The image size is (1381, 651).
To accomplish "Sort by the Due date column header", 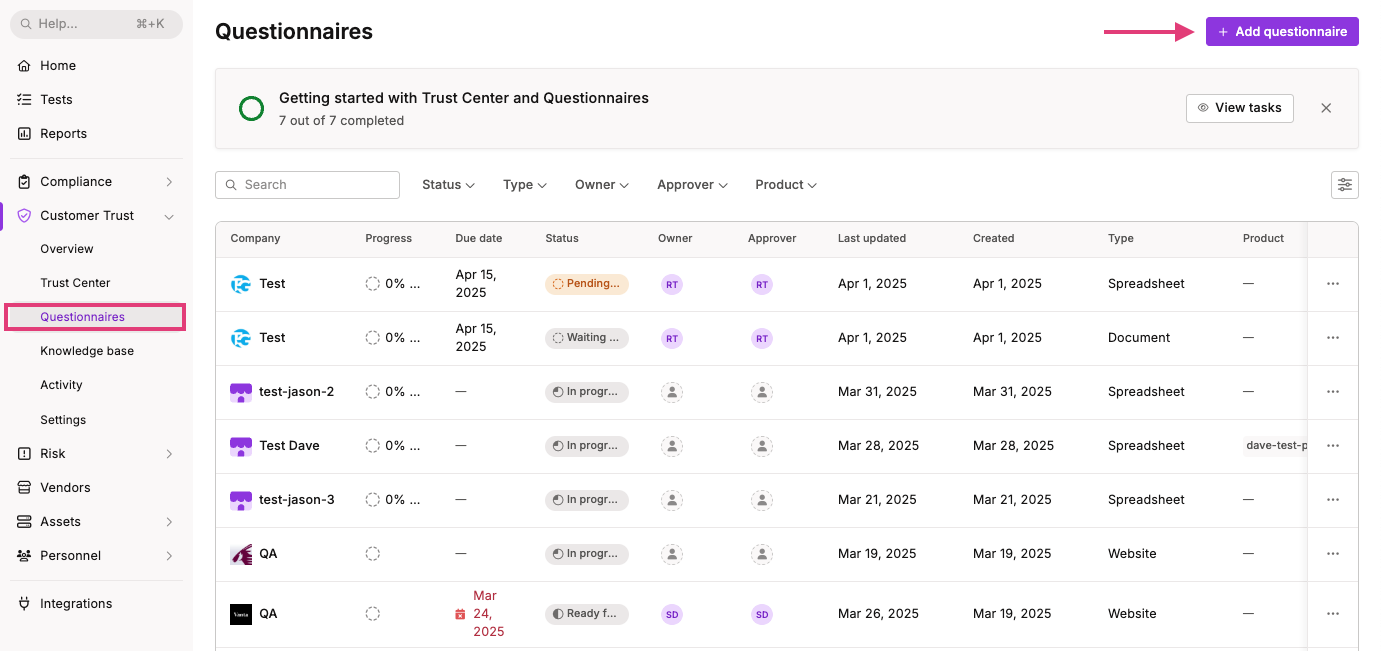I will (x=478, y=239).
